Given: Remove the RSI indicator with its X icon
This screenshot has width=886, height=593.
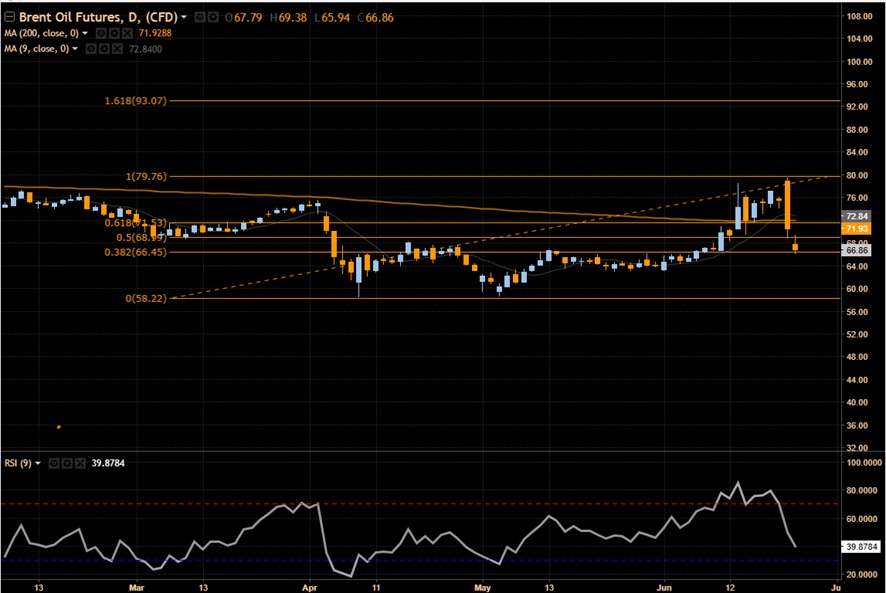Looking at the screenshot, I should (x=80, y=463).
